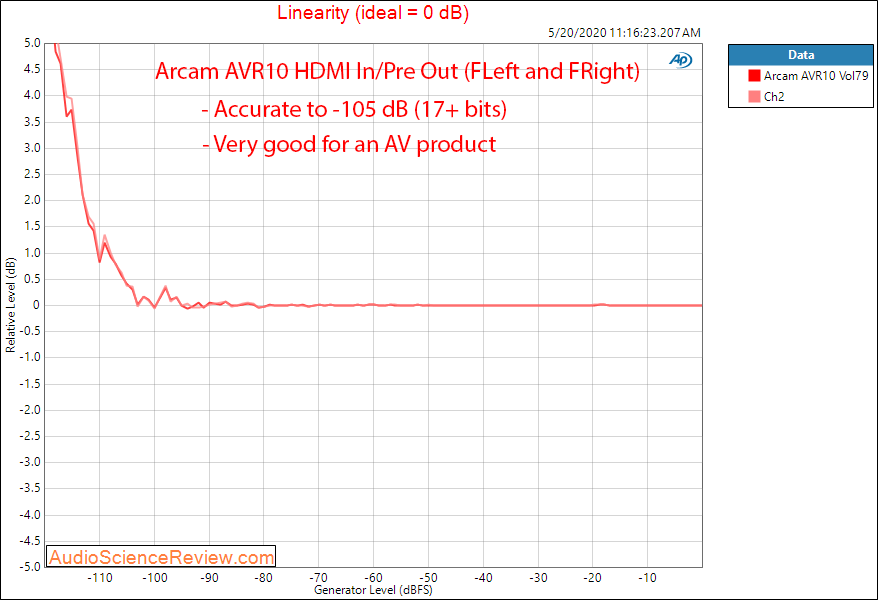Click the positive 1.0 y-axis tick label

[32, 252]
